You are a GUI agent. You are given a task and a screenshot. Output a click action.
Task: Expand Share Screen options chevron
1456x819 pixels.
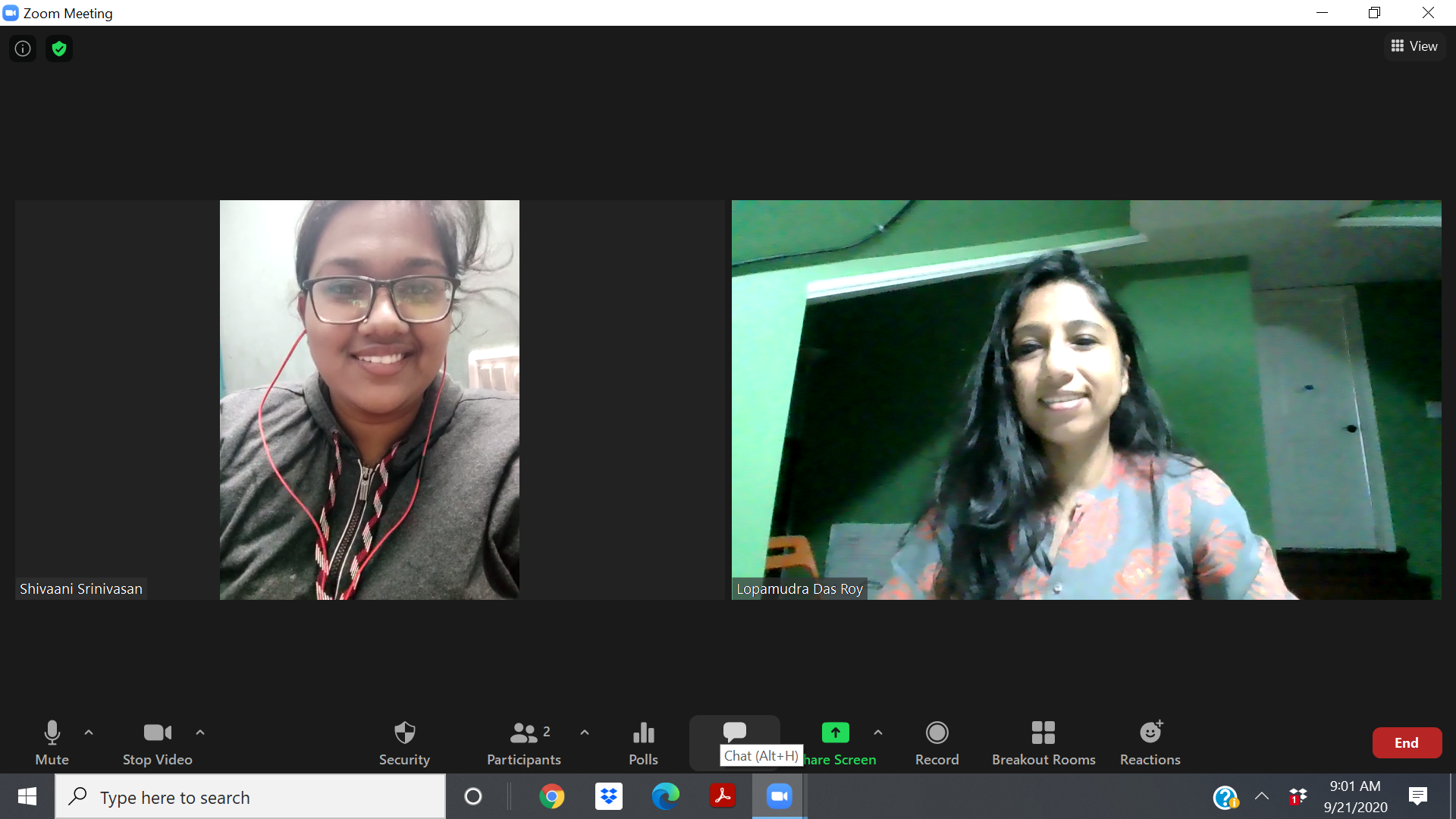coord(878,732)
